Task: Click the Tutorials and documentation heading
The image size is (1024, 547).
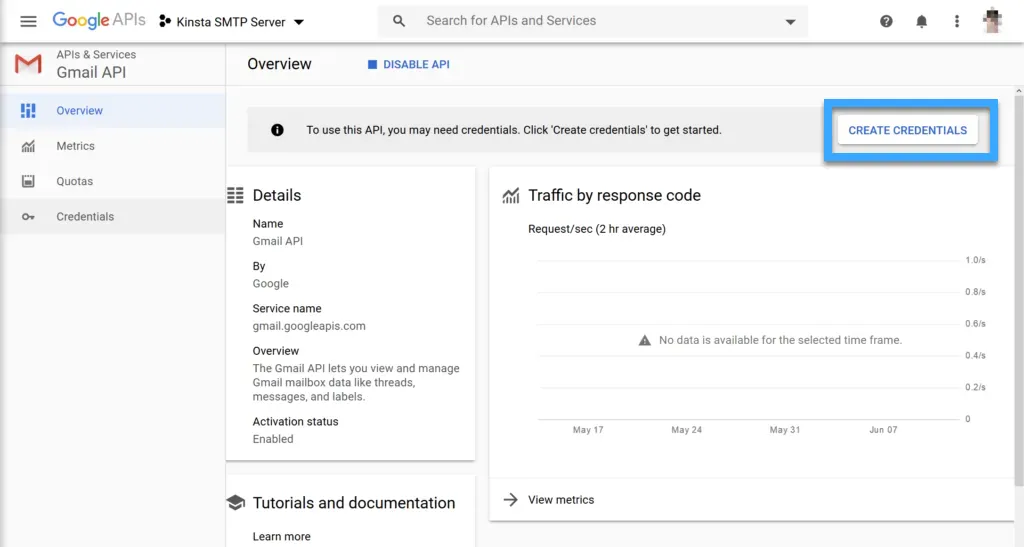Action: (354, 503)
